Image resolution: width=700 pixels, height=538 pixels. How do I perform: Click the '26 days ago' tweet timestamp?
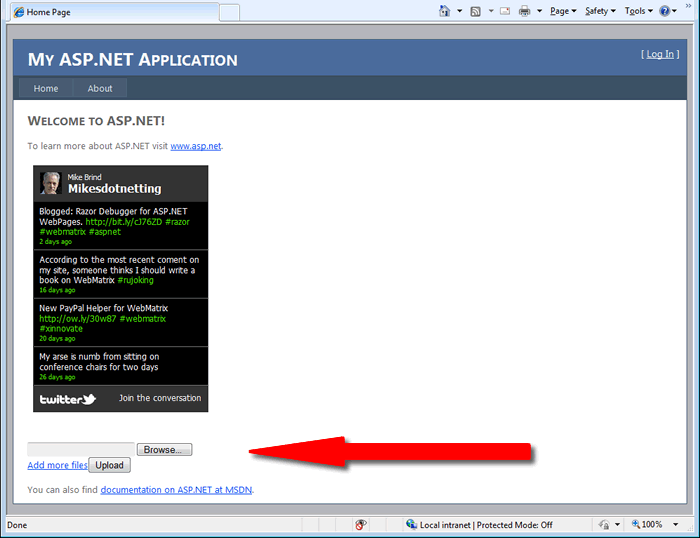pos(57,377)
